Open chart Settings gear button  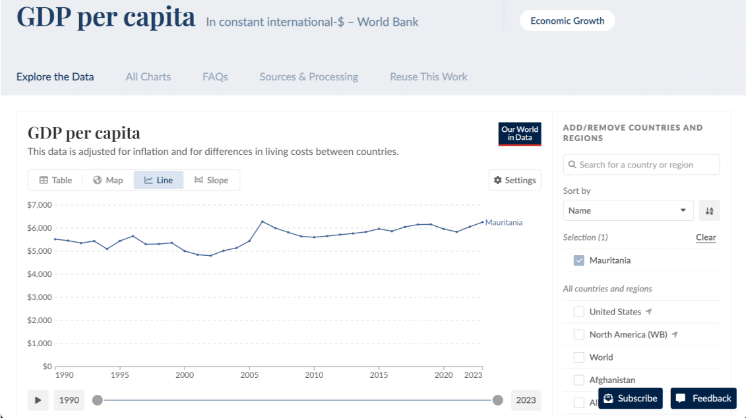tap(515, 180)
